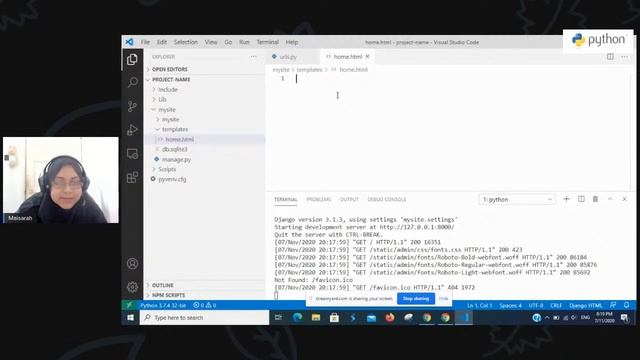Open the Run menu
The image size is (640, 360).
[244, 42]
